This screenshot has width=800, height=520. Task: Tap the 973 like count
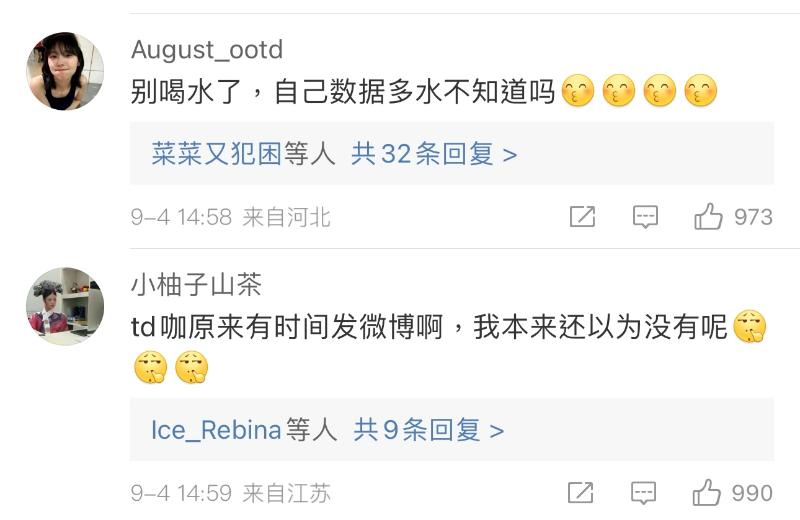753,217
